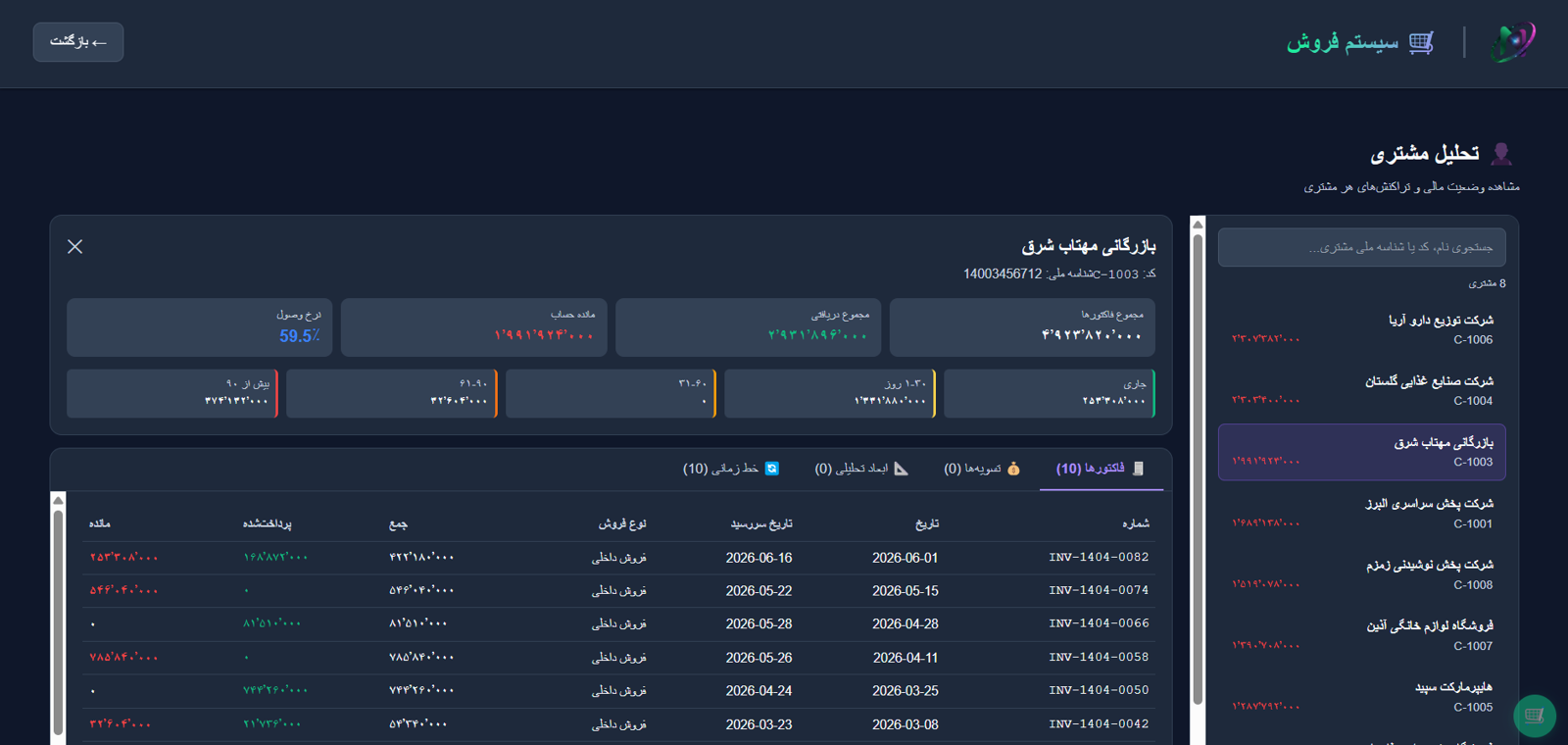Click the up arrow of customer list scrollbar
Screen dimensions: 1568x745
click(1198, 223)
